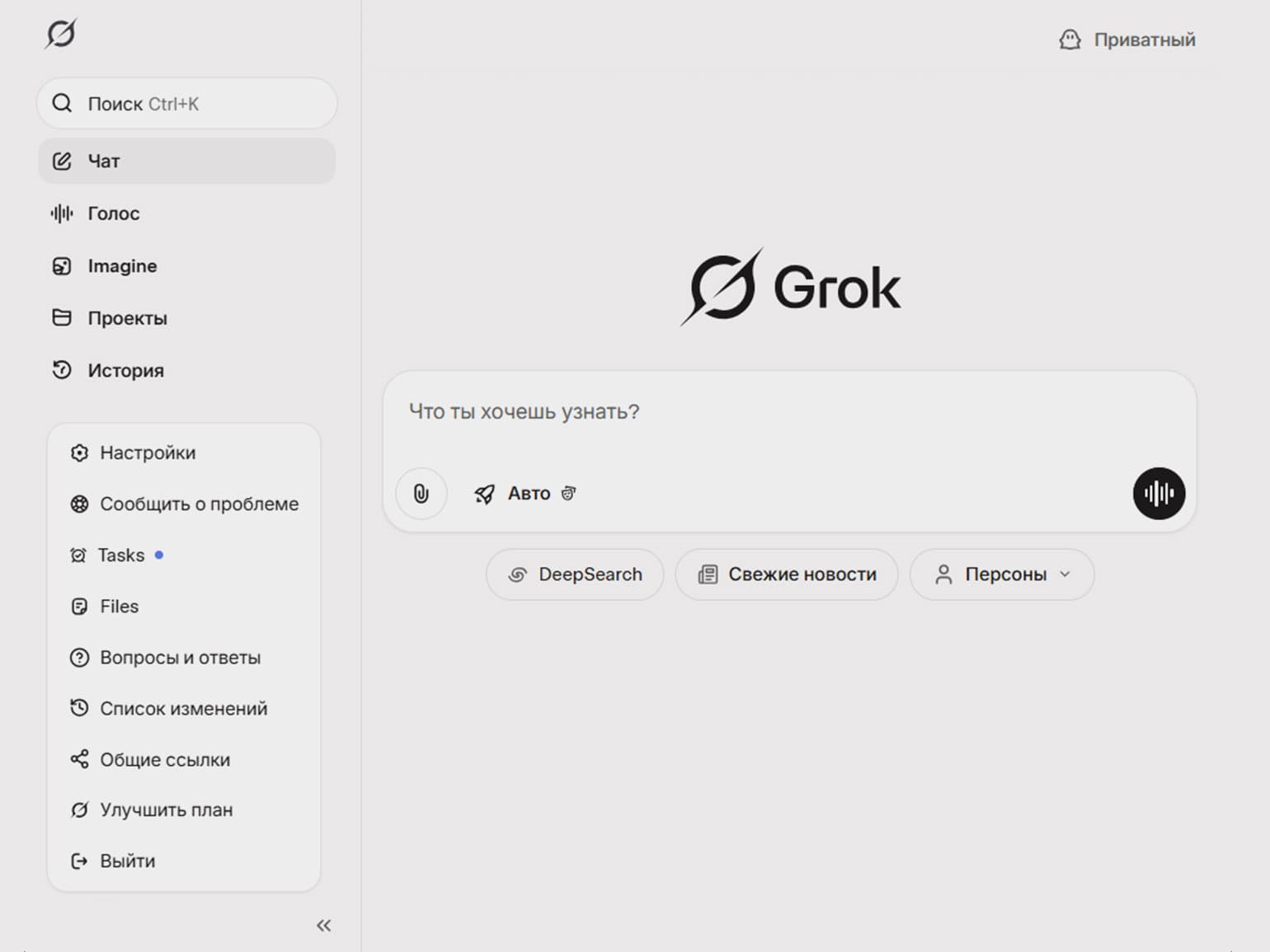This screenshot has width=1270, height=952.
Task: Toggle Приватный mode
Action: click(1126, 39)
